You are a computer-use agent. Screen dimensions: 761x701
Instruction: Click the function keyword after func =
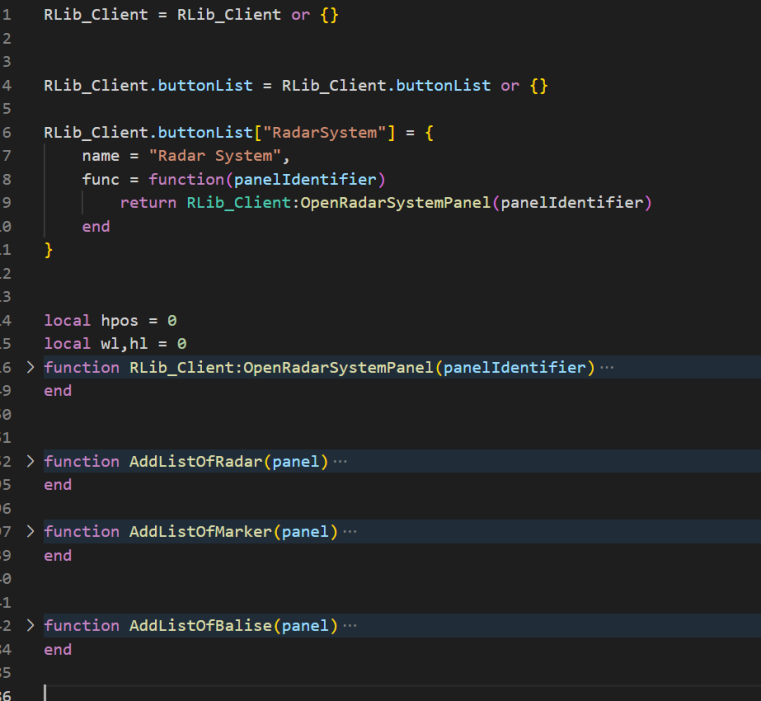pyautogui.click(x=187, y=179)
